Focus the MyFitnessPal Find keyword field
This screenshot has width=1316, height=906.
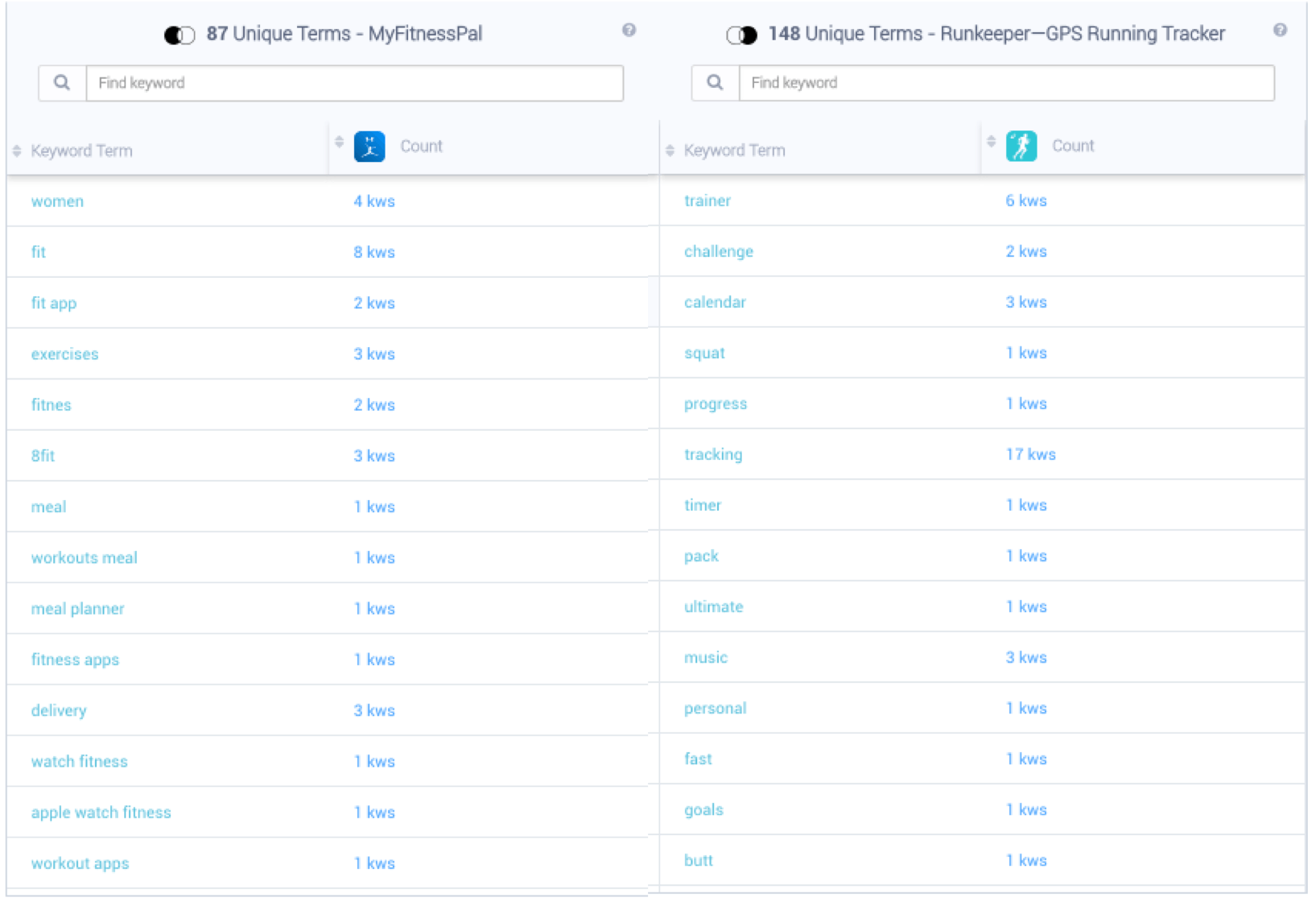(354, 83)
